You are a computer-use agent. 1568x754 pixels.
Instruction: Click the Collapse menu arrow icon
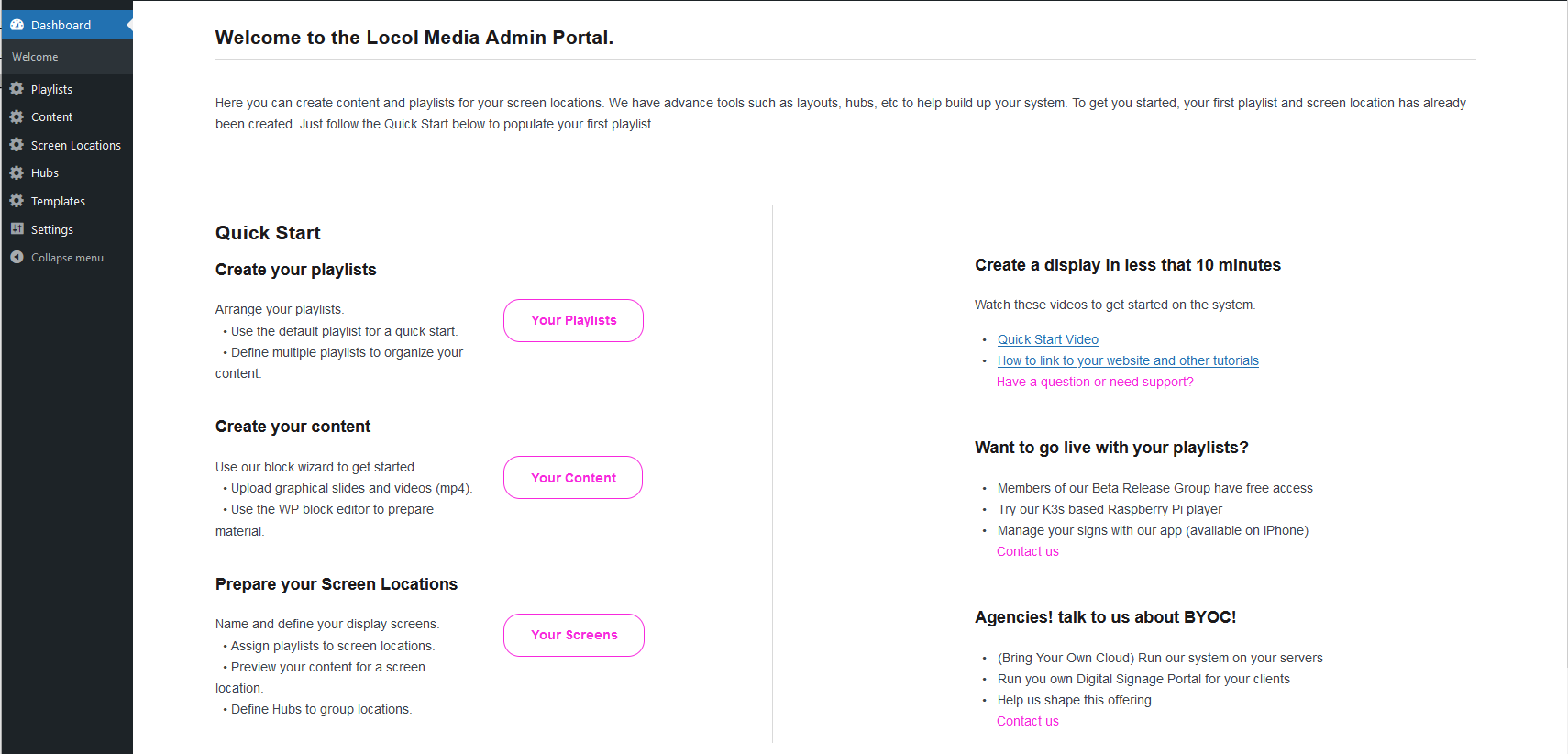[x=16, y=257]
